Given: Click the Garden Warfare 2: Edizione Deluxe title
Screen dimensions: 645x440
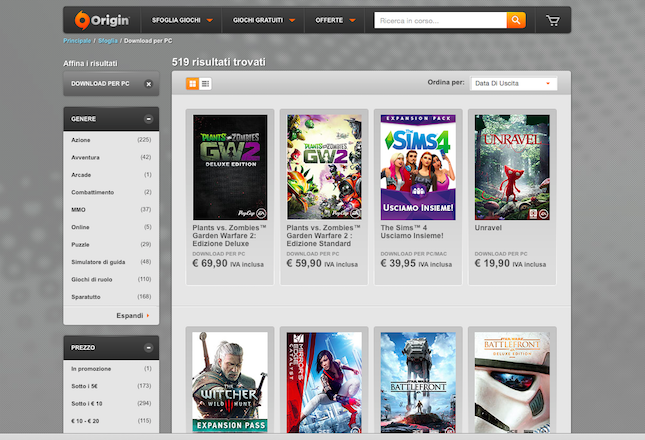Looking at the screenshot, I should 229,236.
